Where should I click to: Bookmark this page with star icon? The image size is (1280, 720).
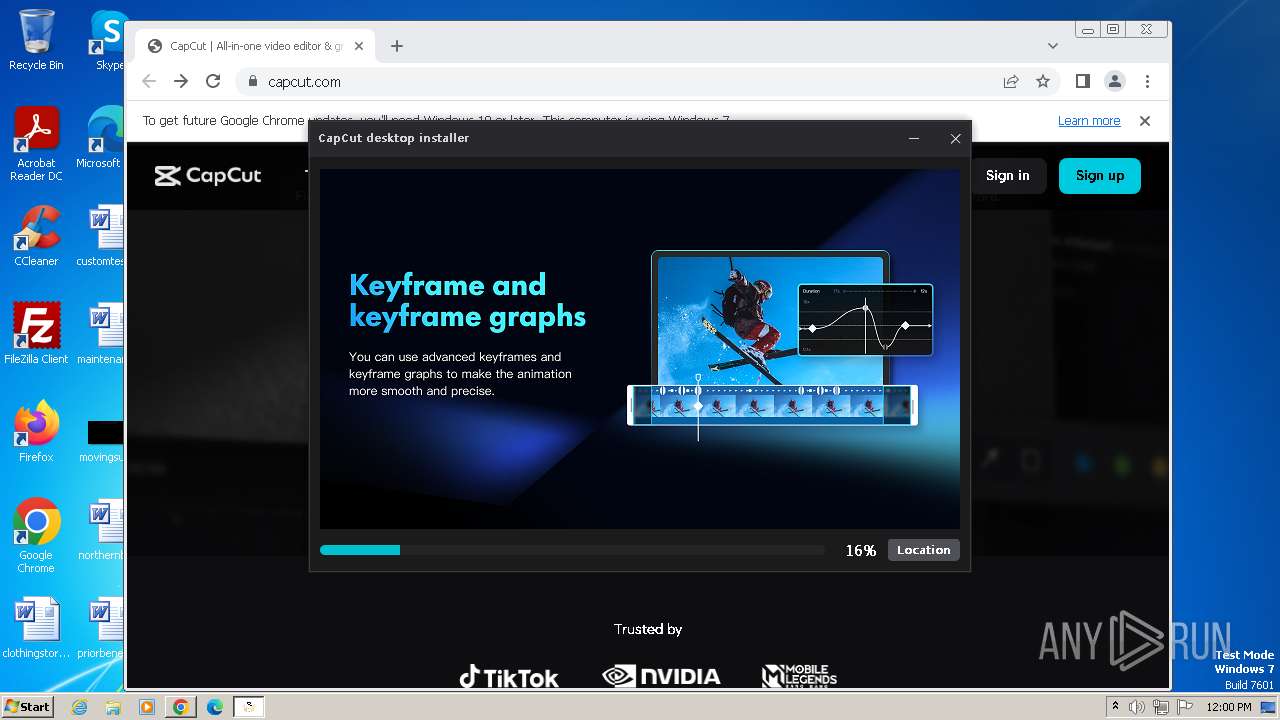(1043, 82)
